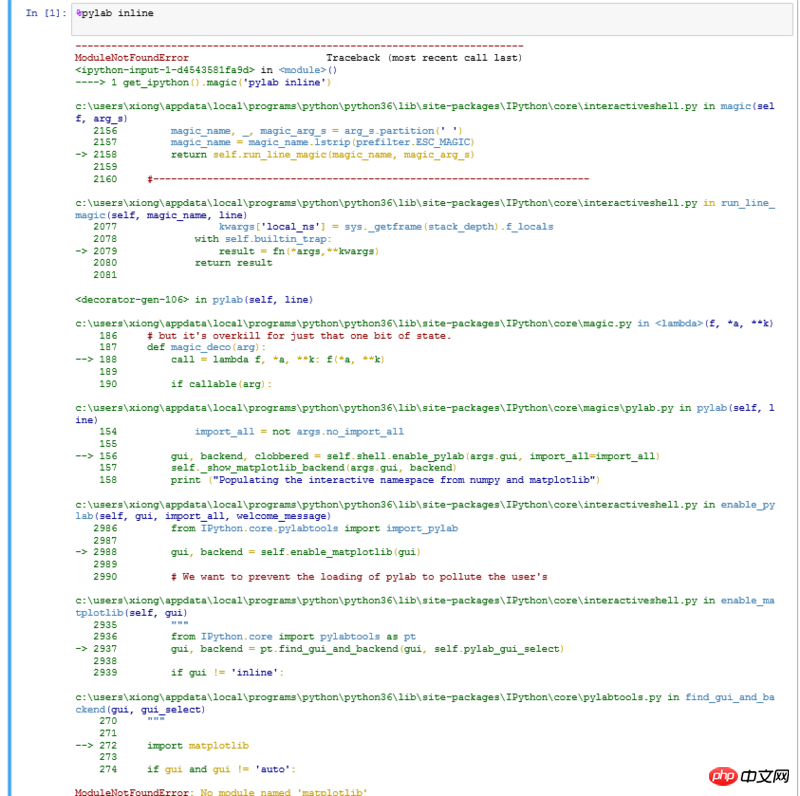Click the pylabtools.py file path
This screenshot has height=796, width=800.
(371, 696)
